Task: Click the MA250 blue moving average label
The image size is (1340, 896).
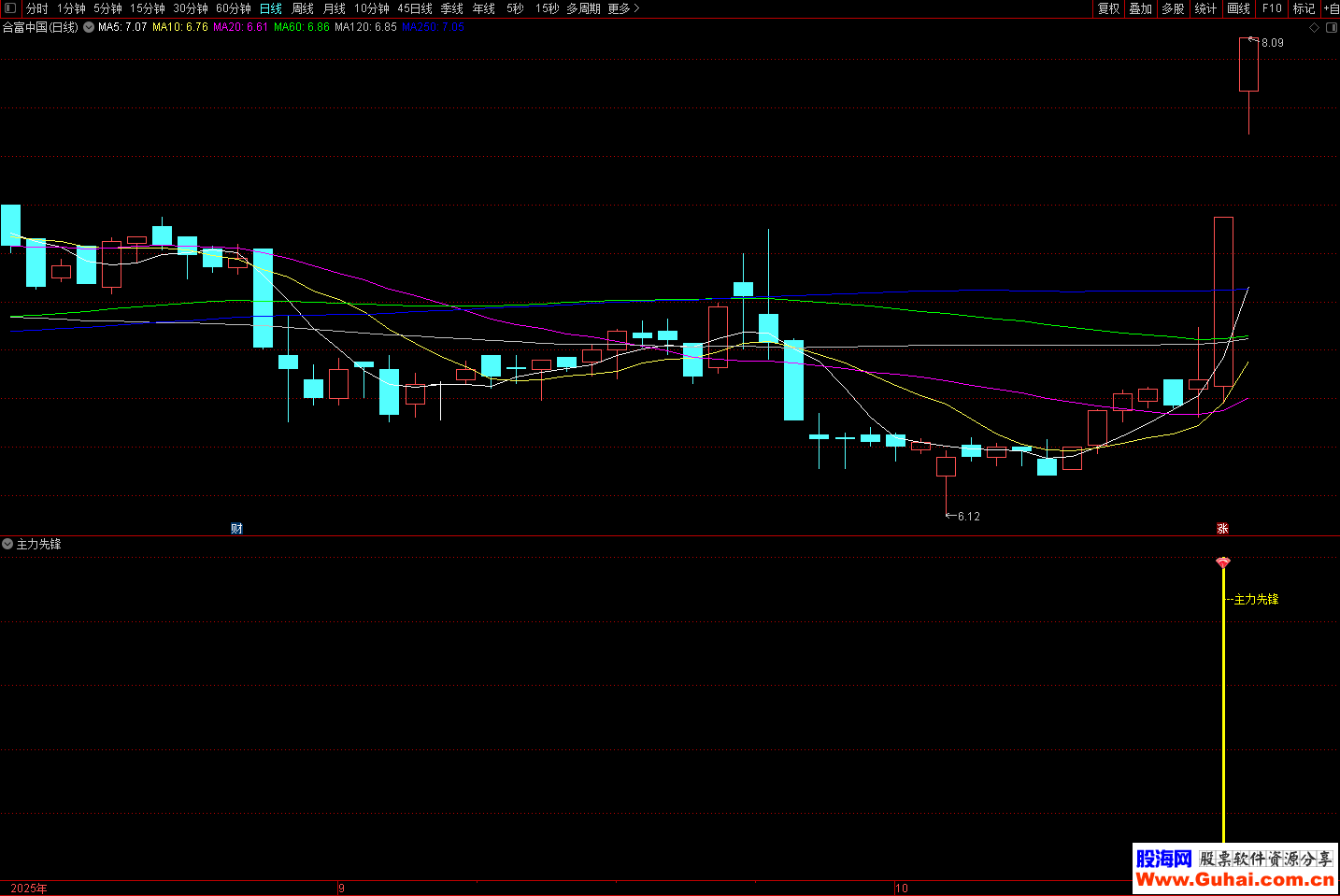Action: coord(433,27)
